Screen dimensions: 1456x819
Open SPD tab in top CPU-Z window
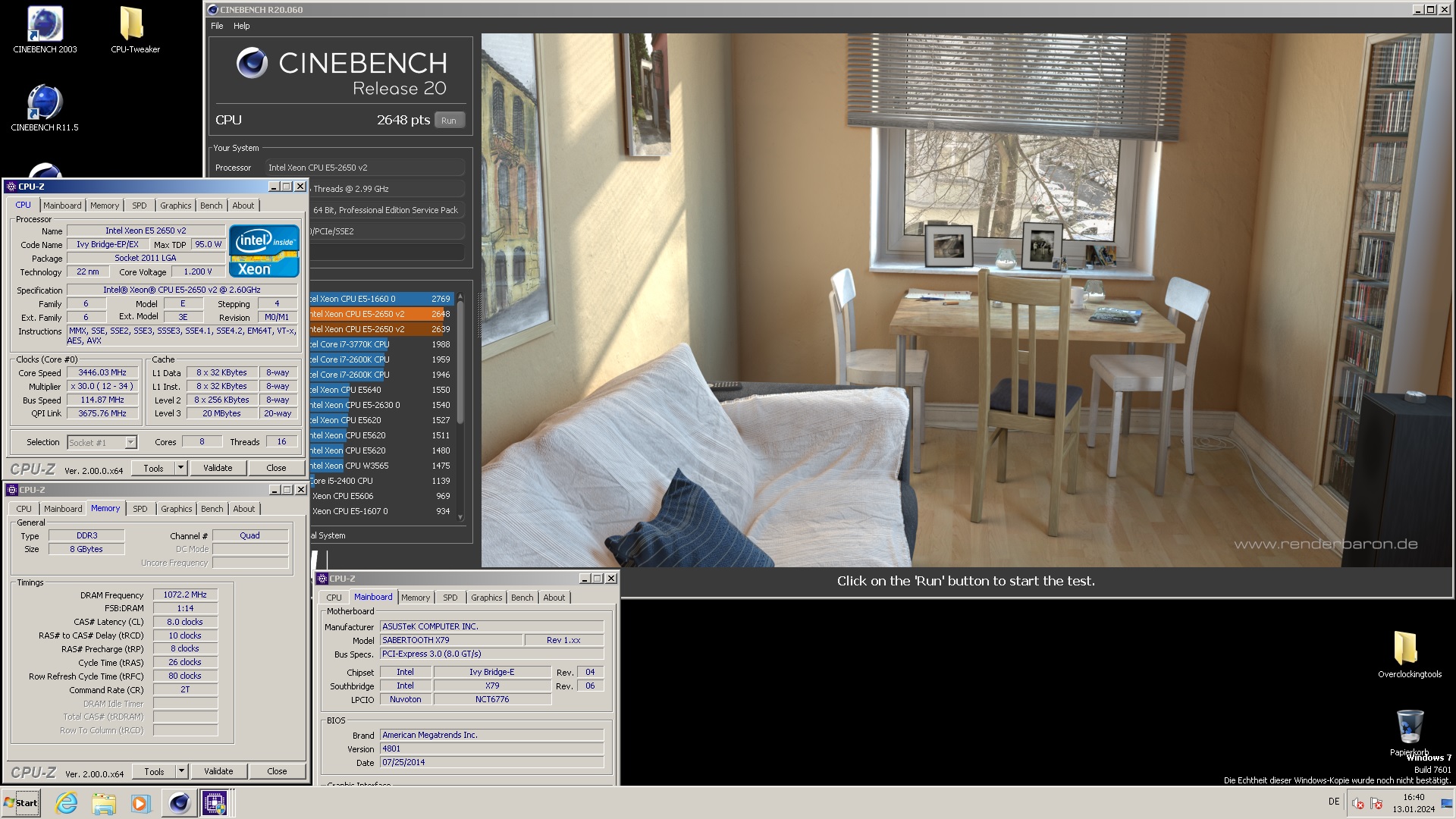pos(140,206)
